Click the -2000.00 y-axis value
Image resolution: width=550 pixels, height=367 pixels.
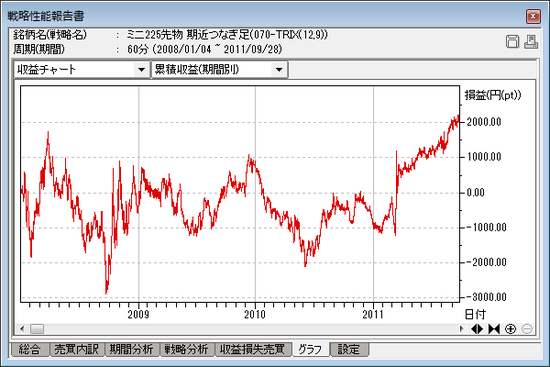pyautogui.click(x=487, y=262)
